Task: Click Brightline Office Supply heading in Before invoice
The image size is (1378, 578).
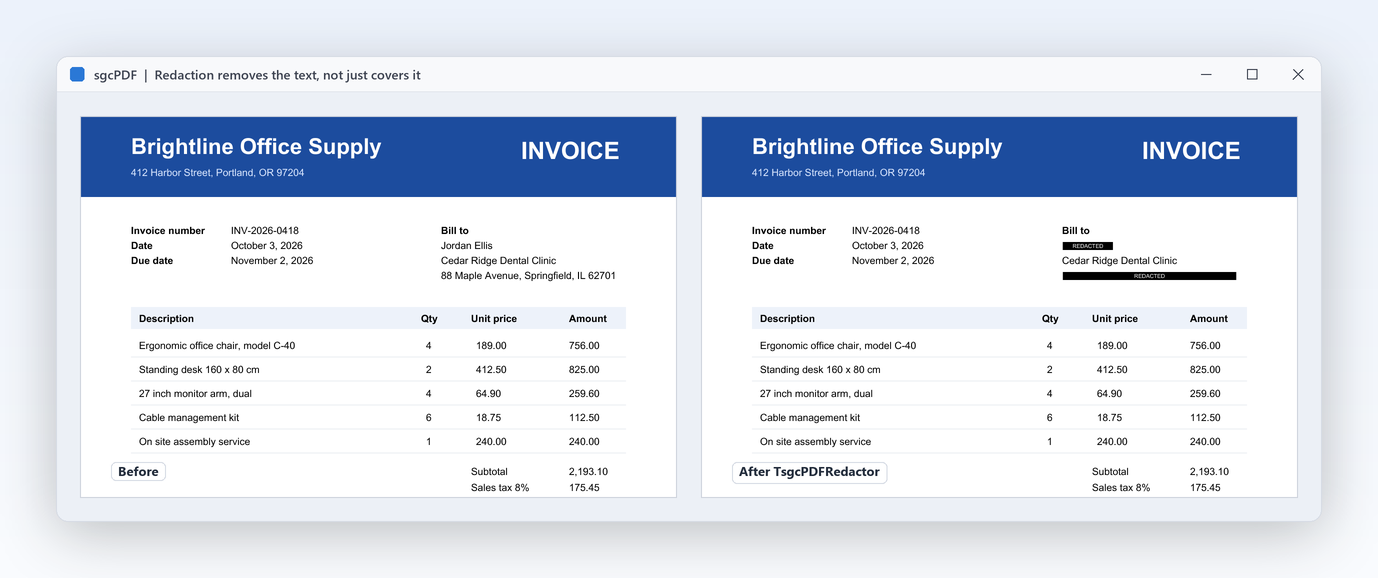Action: (256, 147)
